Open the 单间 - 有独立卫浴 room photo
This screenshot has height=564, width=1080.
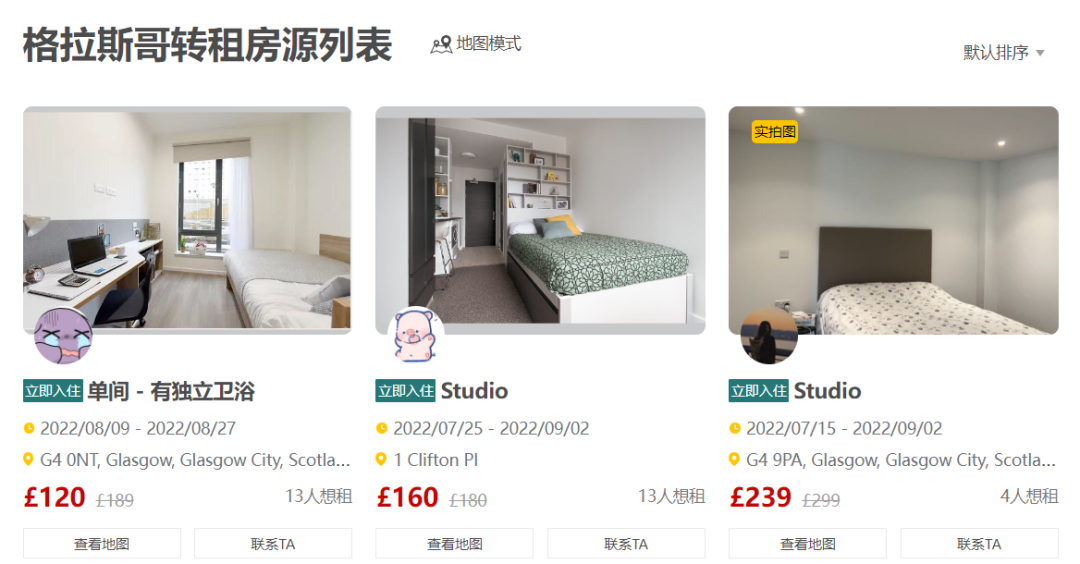[187, 220]
